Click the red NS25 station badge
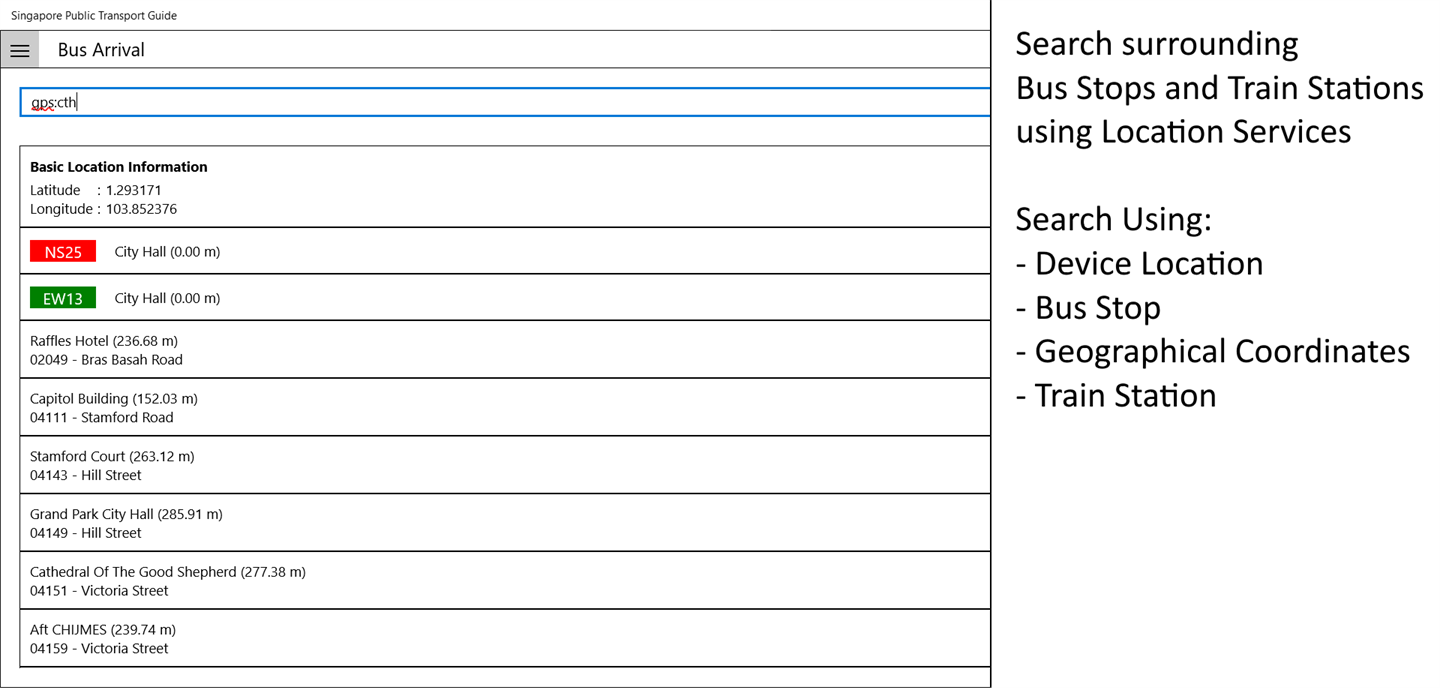Image resolution: width=1440 pixels, height=688 pixels. pyautogui.click(x=63, y=252)
